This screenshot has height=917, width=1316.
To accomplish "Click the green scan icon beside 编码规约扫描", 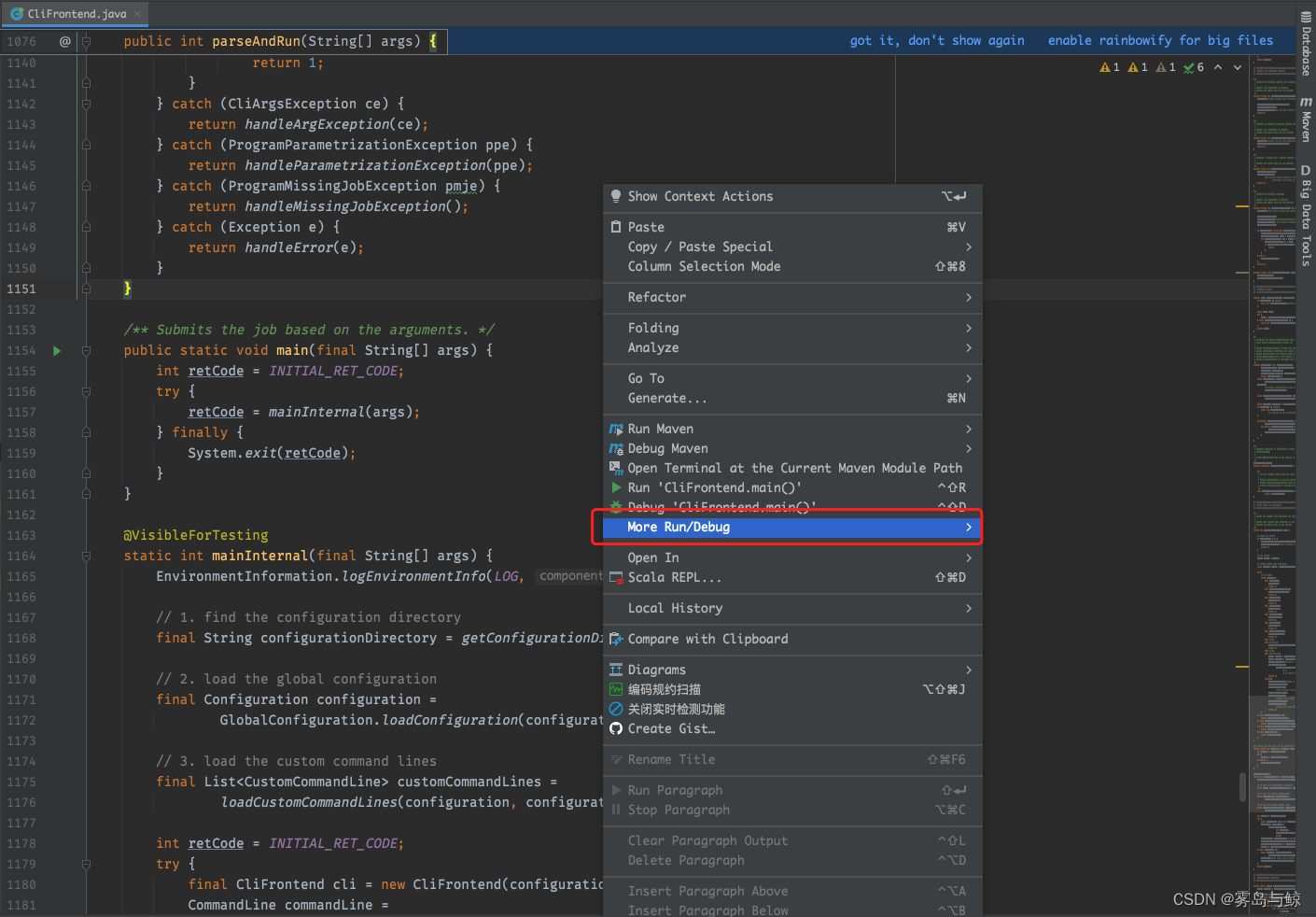I will (x=616, y=689).
